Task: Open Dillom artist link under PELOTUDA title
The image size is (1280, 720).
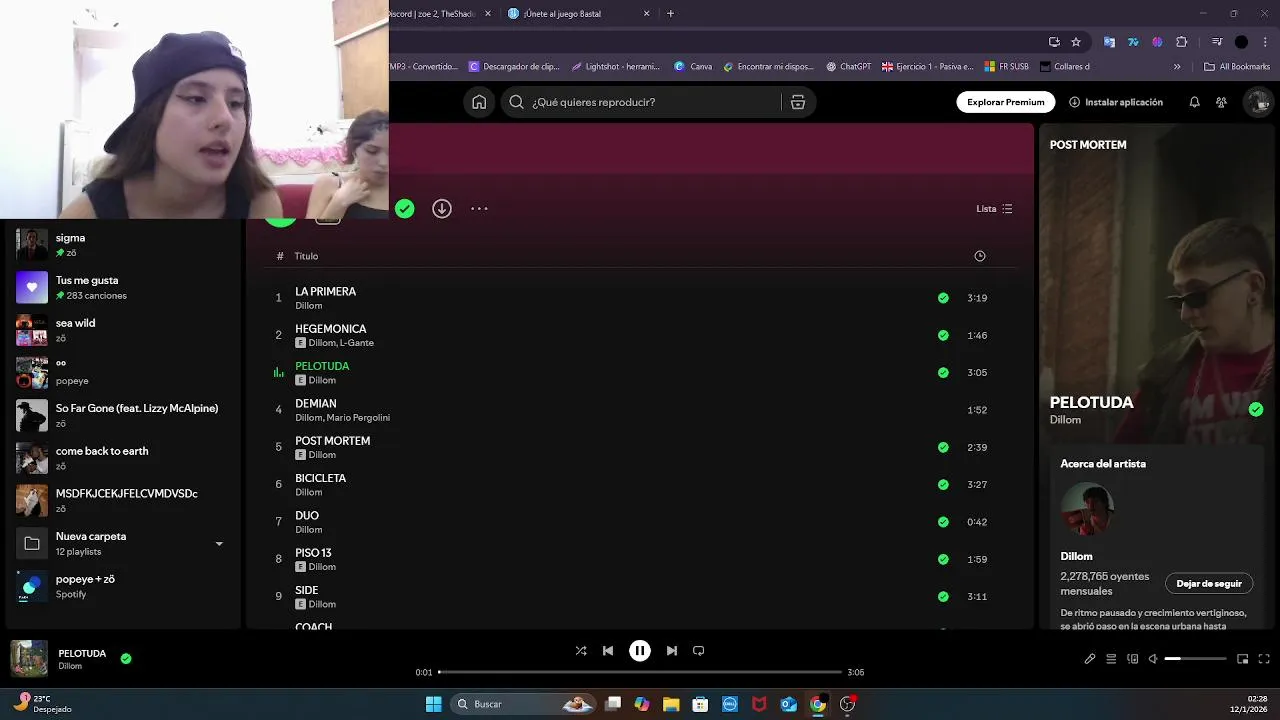Action: click(x=1065, y=420)
